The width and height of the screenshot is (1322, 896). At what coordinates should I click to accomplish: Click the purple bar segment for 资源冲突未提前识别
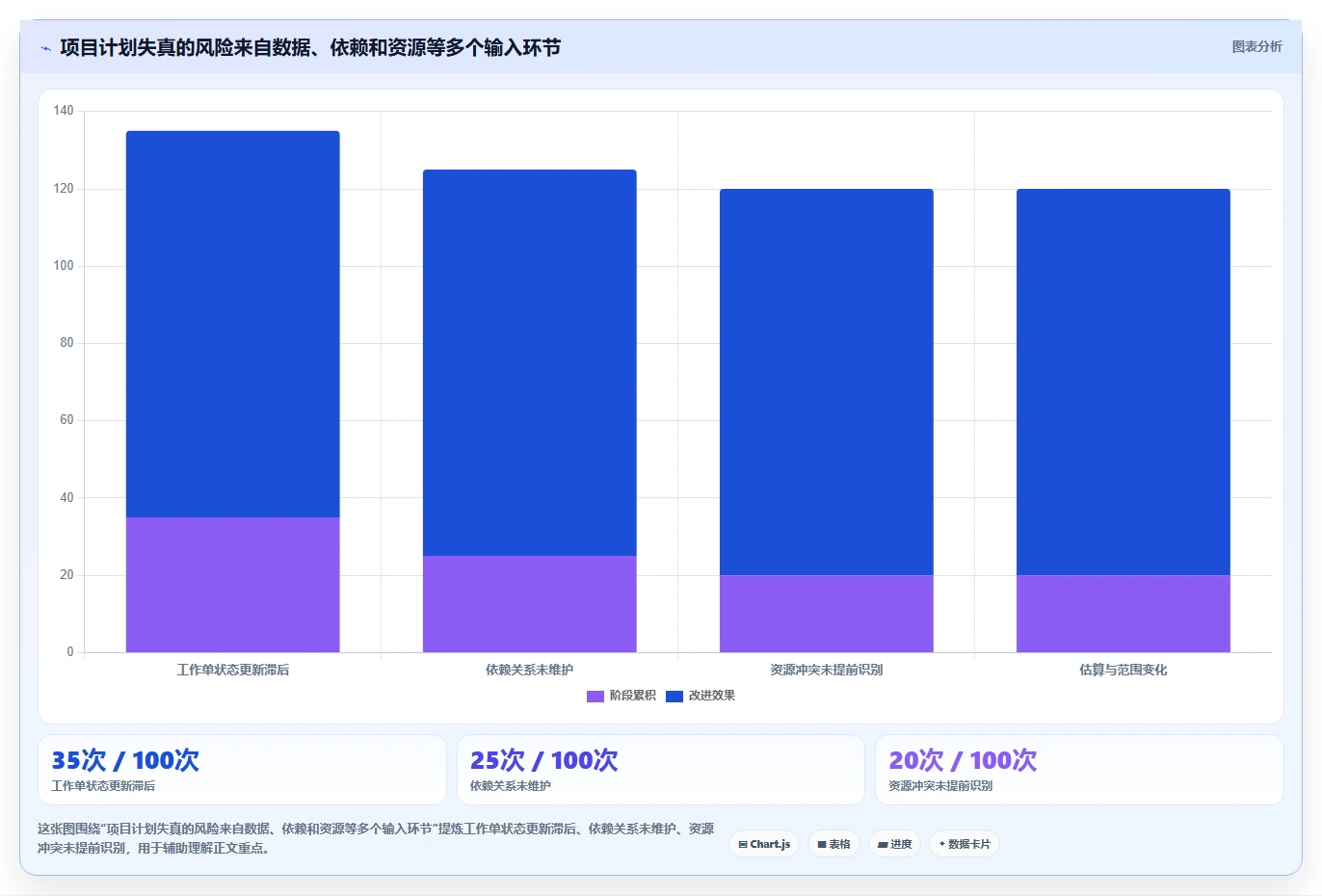[827, 614]
